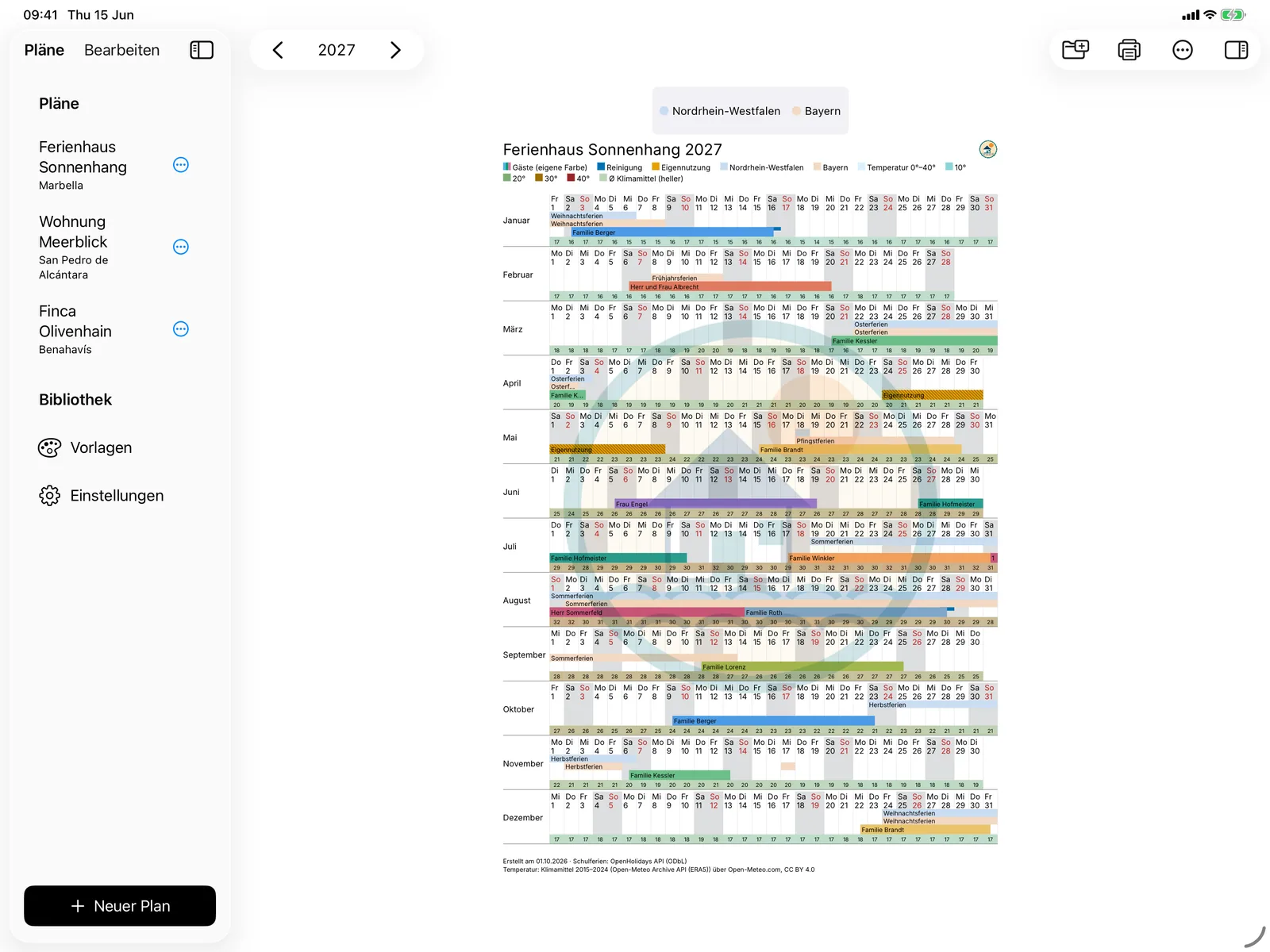The image size is (1270, 952).
Task: Click the 2027 year label
Action: (337, 50)
